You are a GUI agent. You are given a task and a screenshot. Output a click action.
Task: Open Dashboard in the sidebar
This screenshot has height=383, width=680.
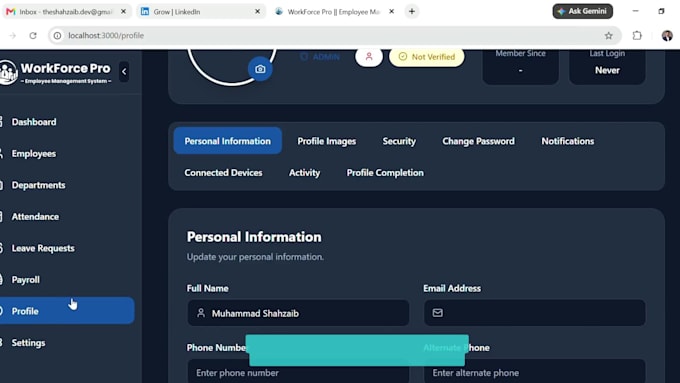(x=34, y=122)
